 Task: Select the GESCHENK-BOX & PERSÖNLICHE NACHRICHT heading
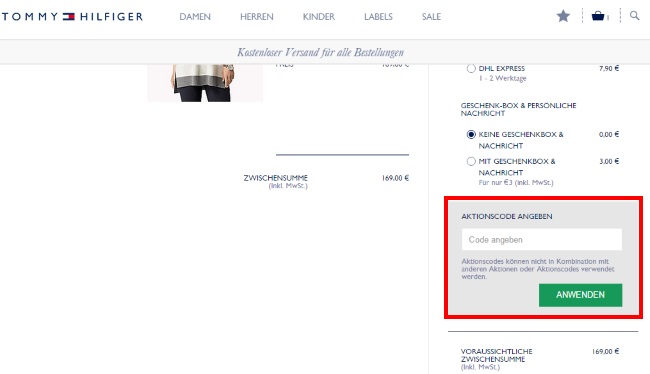click(519, 109)
